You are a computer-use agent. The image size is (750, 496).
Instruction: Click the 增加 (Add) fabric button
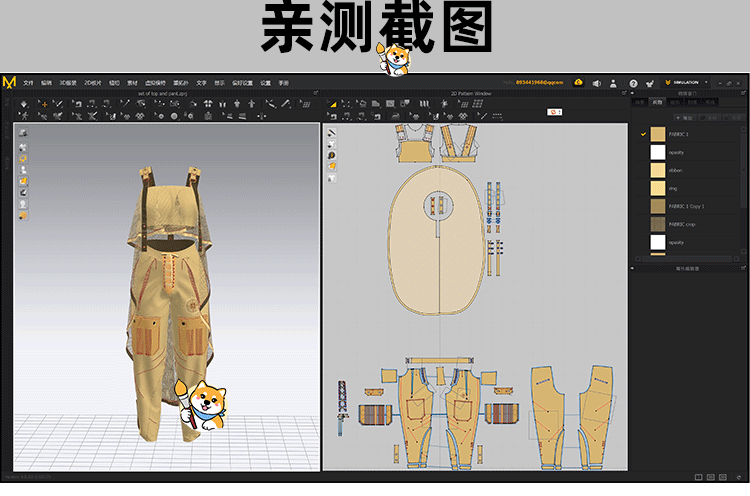tap(687, 117)
